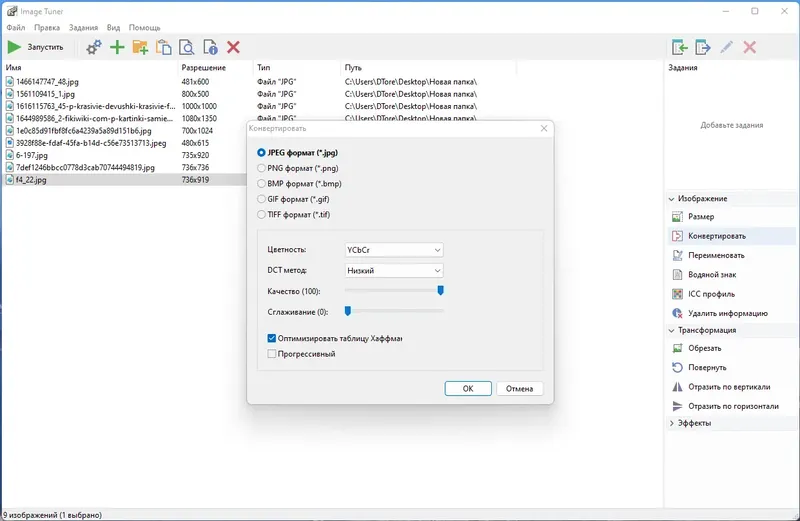Select file f4_22.jpg in the list
Screen dimensions: 800x521
click(31, 180)
